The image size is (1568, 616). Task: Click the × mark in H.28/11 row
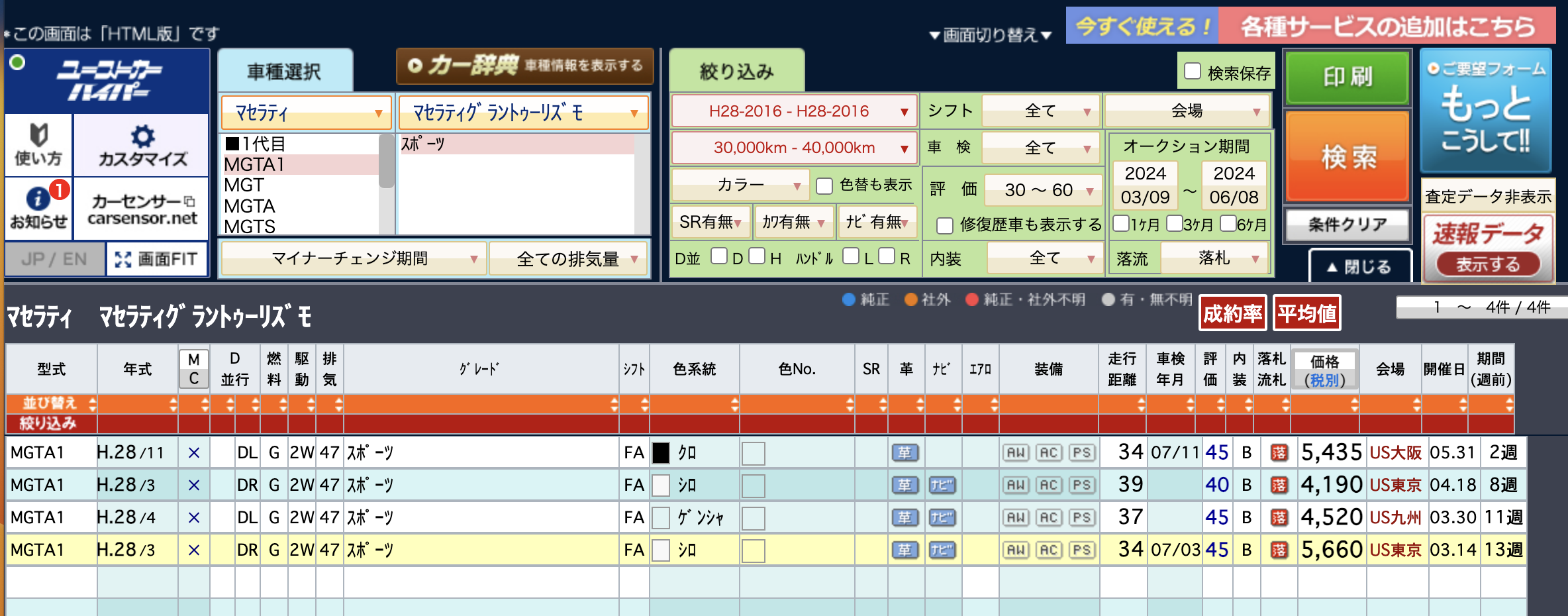[x=193, y=453]
